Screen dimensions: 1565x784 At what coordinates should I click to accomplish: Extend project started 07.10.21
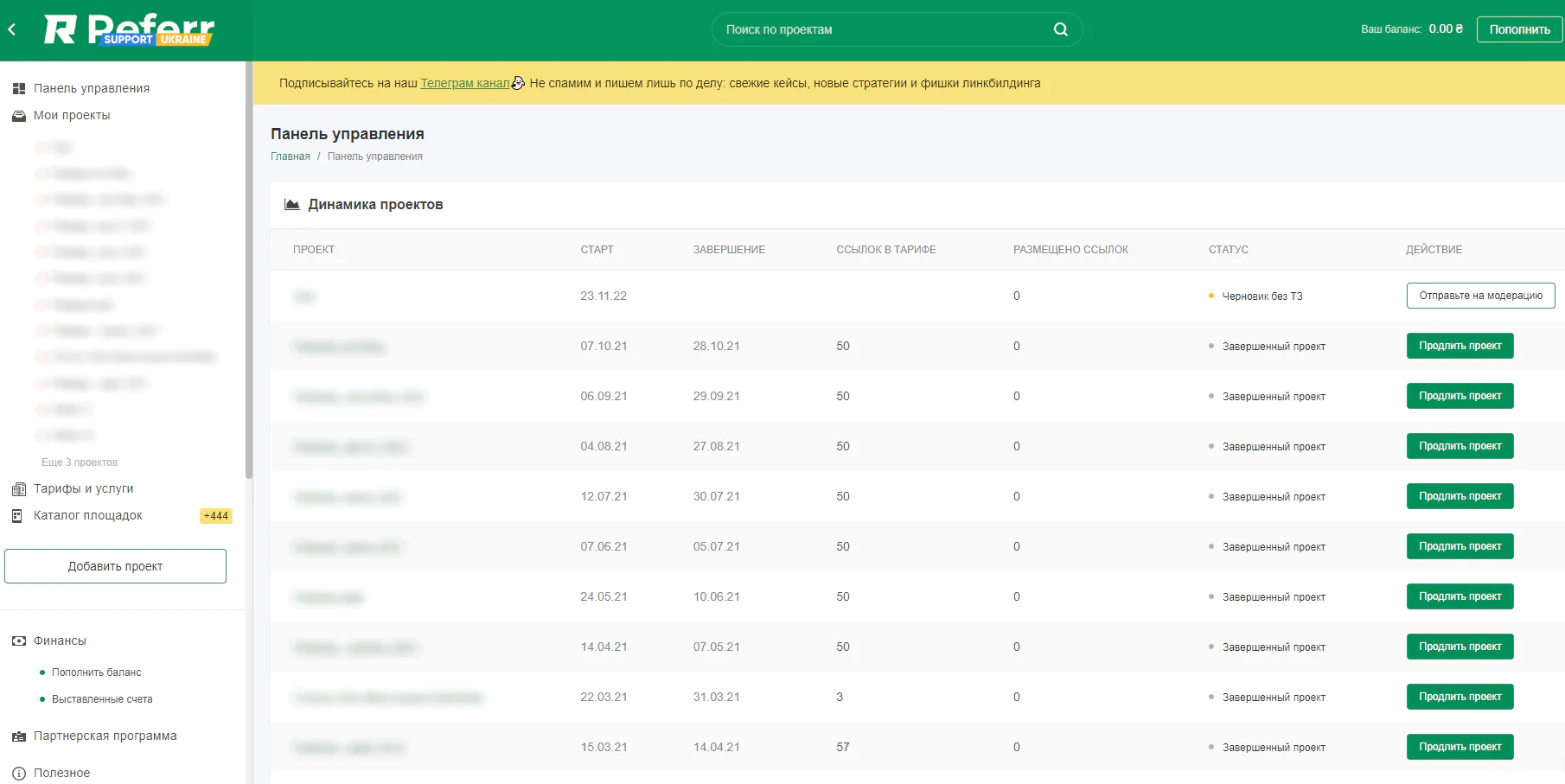(x=1460, y=346)
